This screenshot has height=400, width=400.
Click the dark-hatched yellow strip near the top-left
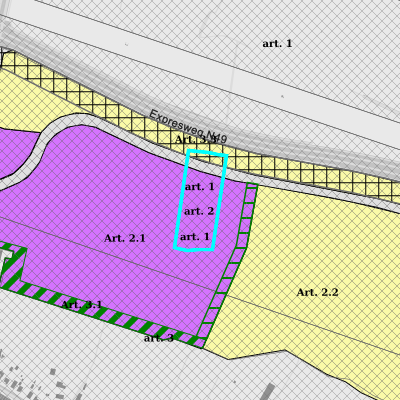point(67,88)
